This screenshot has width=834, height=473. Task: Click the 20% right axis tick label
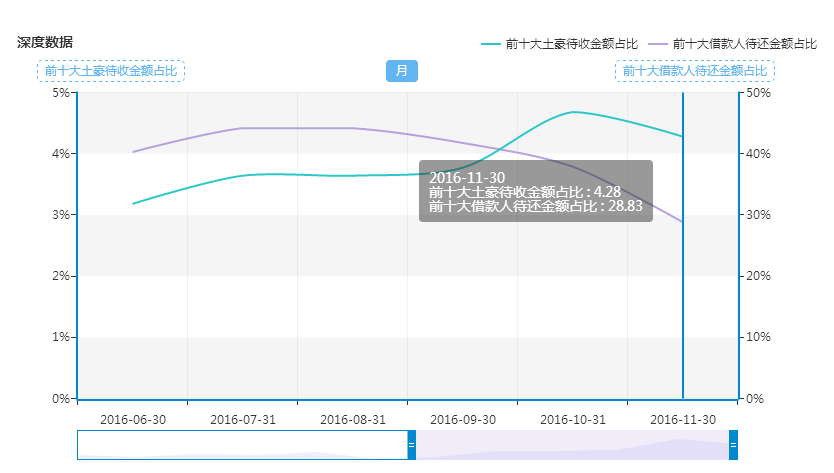(758, 276)
